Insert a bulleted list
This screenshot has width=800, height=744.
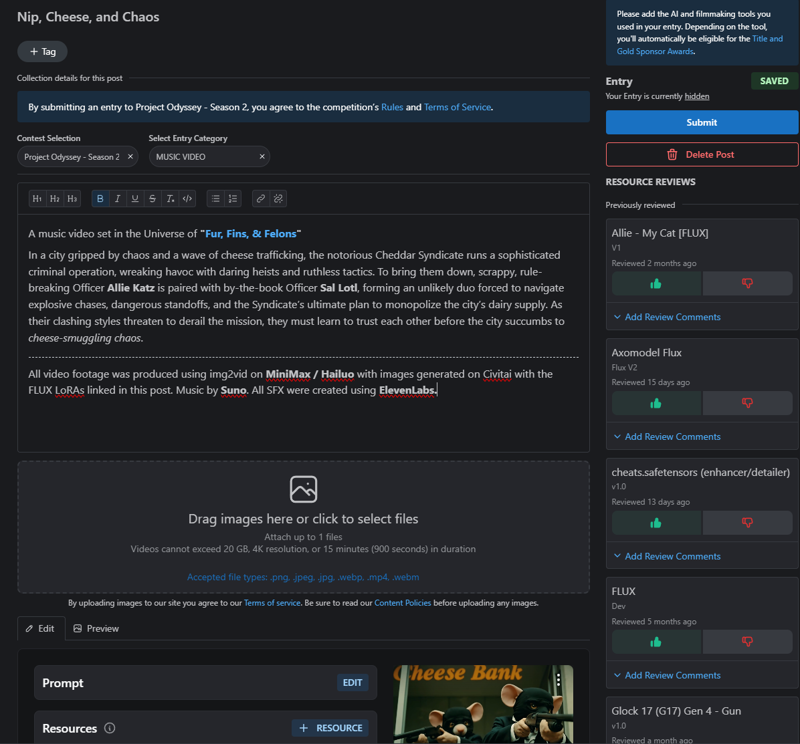pyautogui.click(x=215, y=199)
